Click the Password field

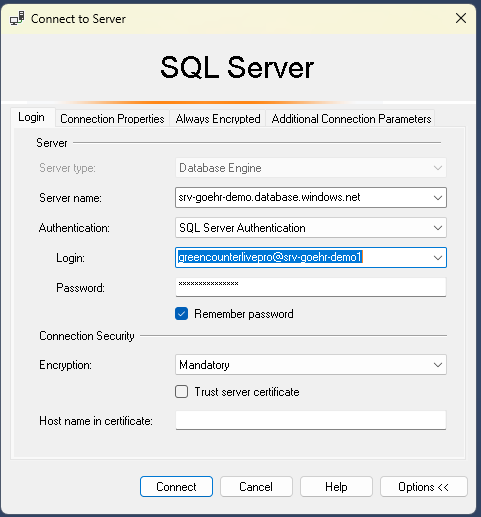click(x=311, y=287)
